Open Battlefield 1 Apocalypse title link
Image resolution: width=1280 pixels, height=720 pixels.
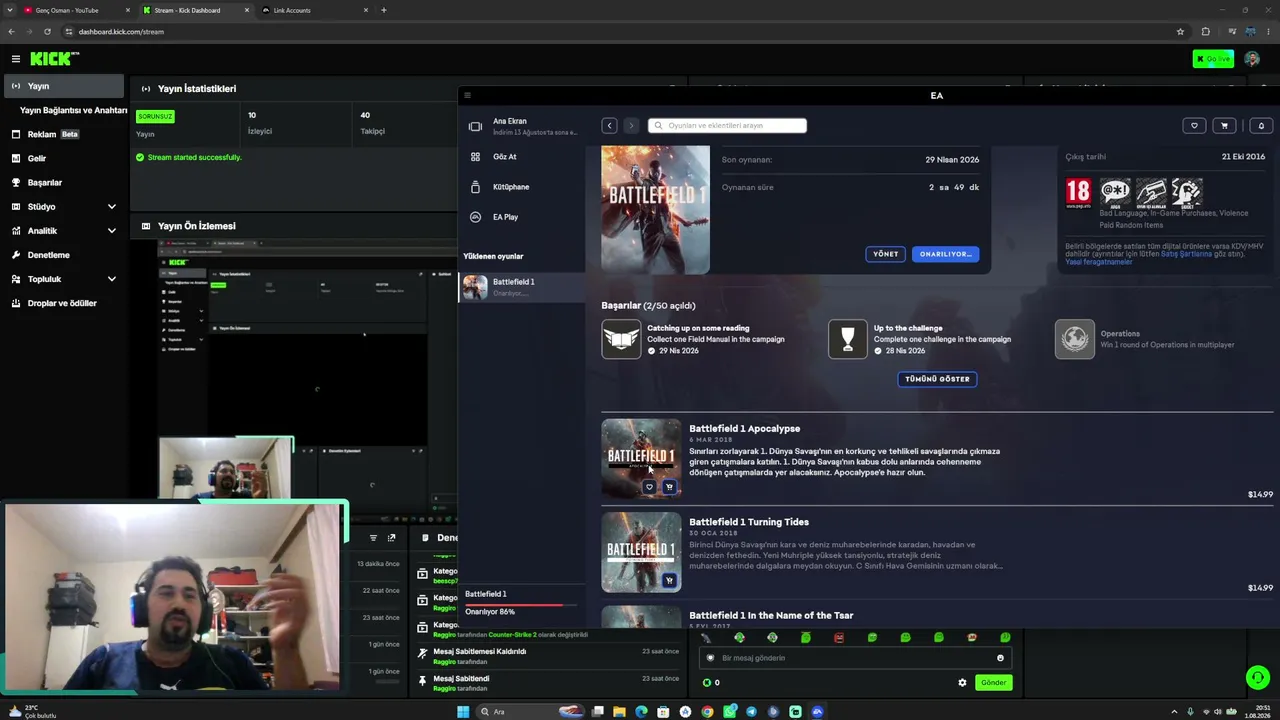(744, 429)
